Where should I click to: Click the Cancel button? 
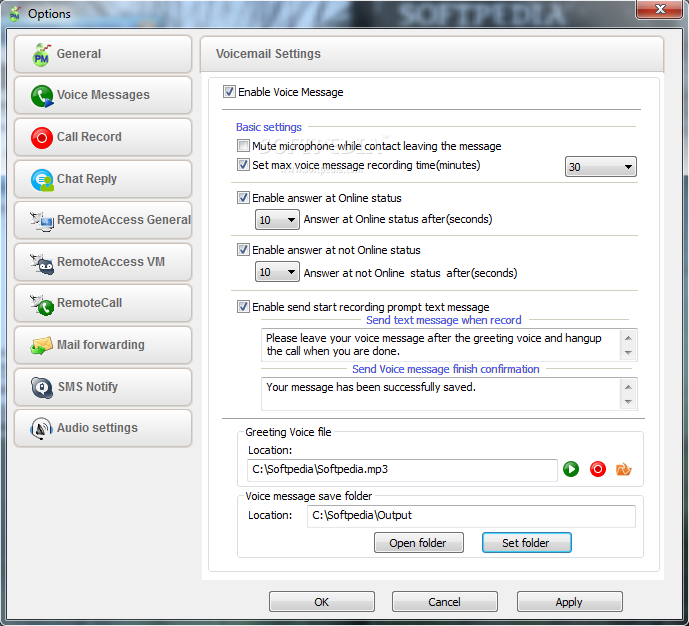(444, 601)
